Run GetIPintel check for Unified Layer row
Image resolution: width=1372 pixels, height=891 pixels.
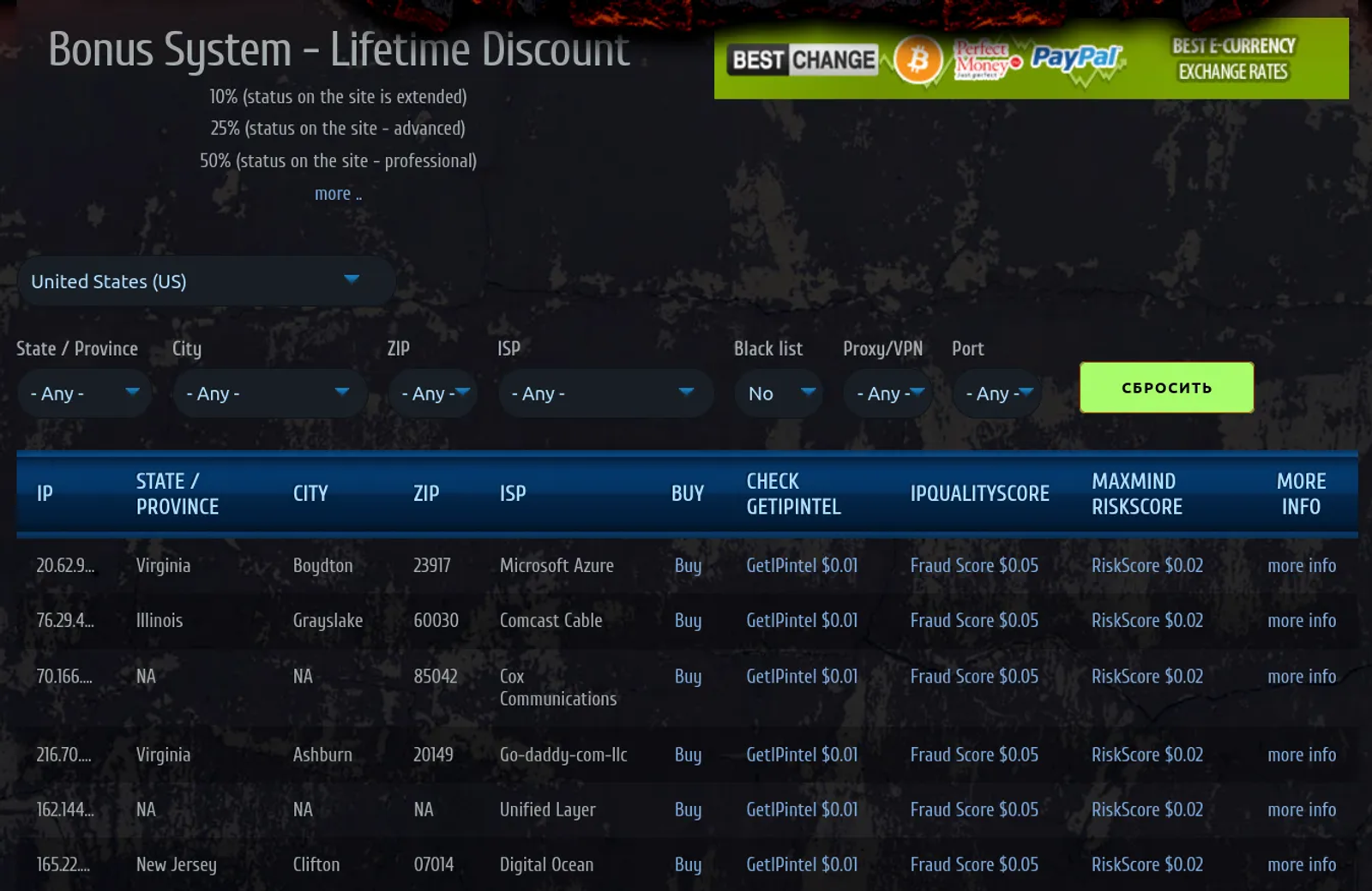click(802, 810)
